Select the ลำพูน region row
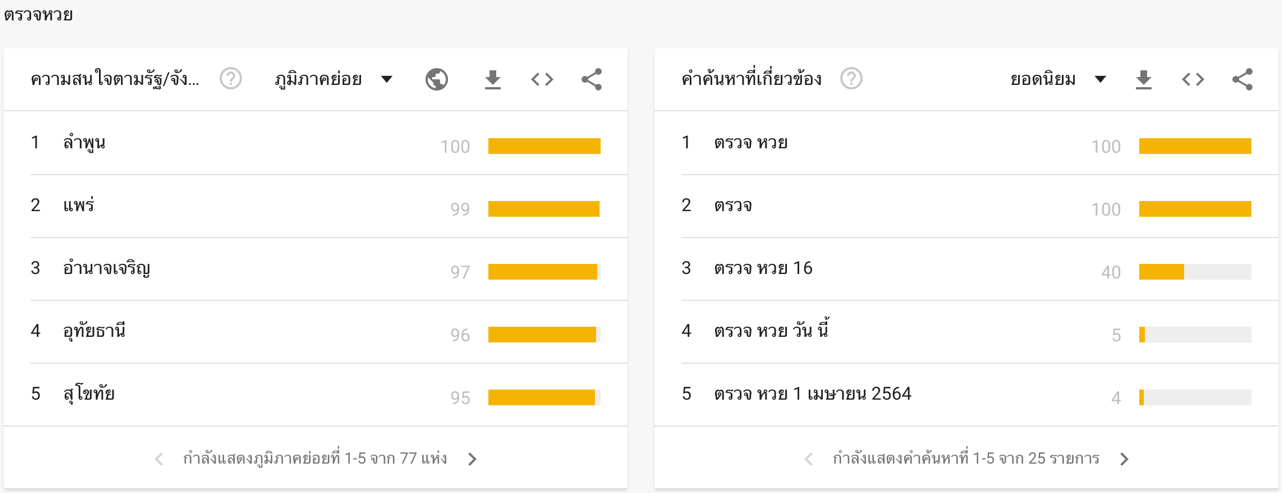Image resolution: width=1282 pixels, height=493 pixels. click(316, 143)
